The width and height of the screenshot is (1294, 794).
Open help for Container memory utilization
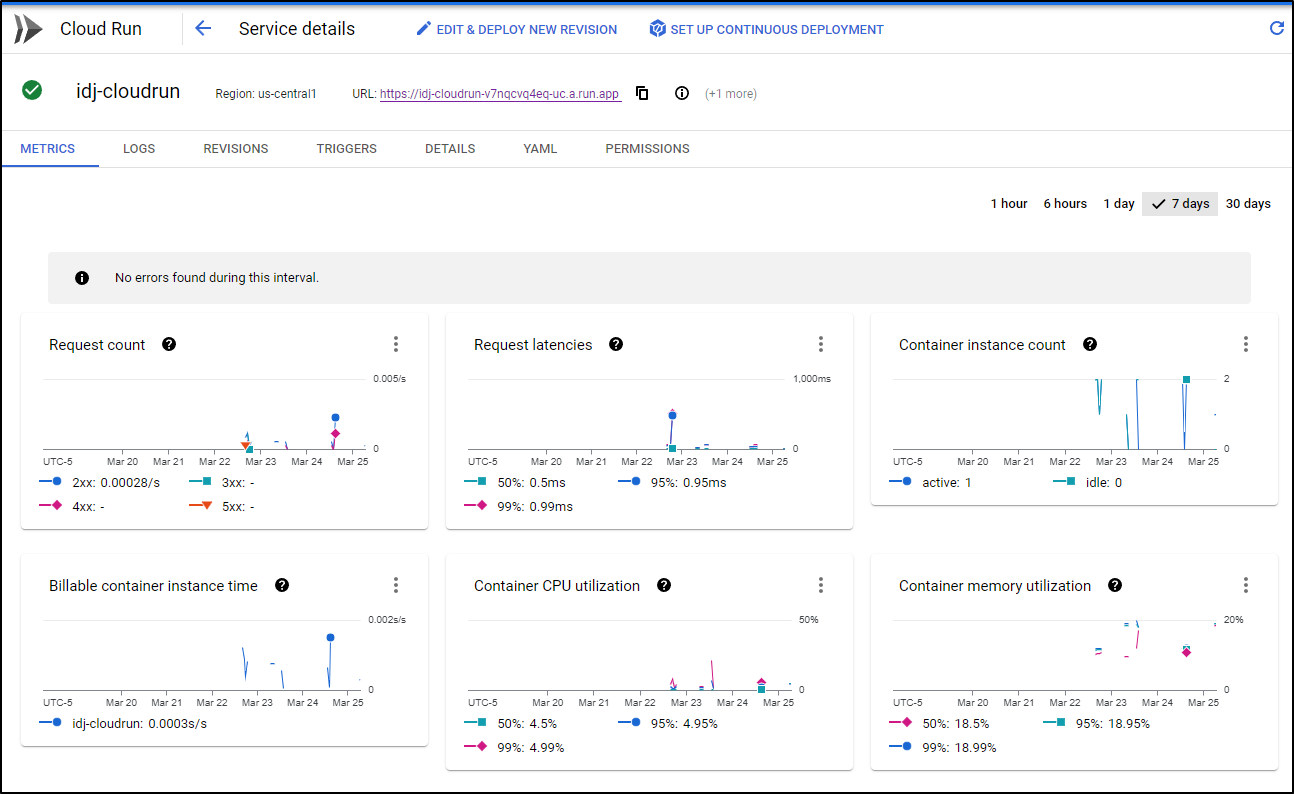1115,585
